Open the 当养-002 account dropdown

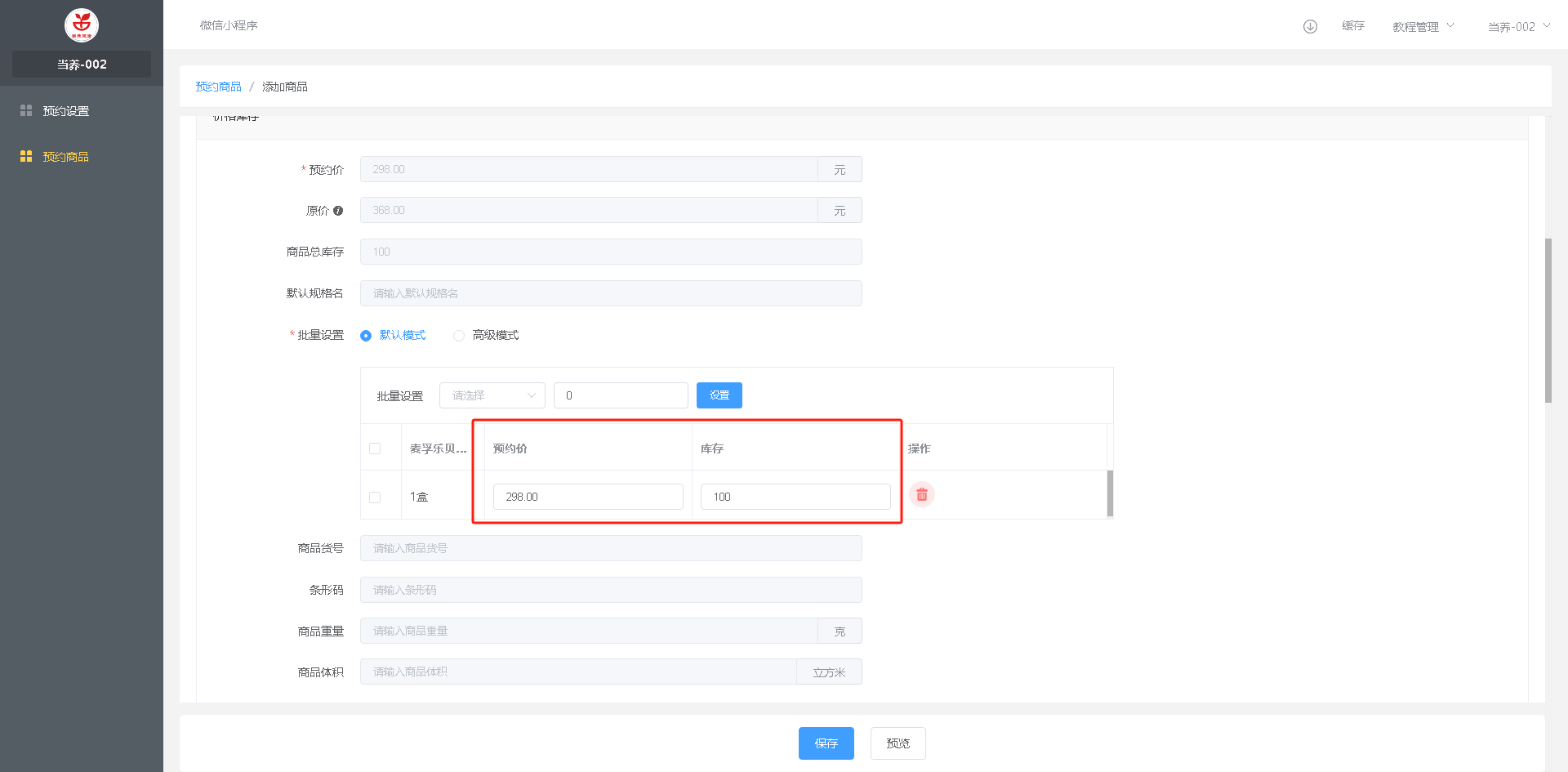pos(1518,26)
